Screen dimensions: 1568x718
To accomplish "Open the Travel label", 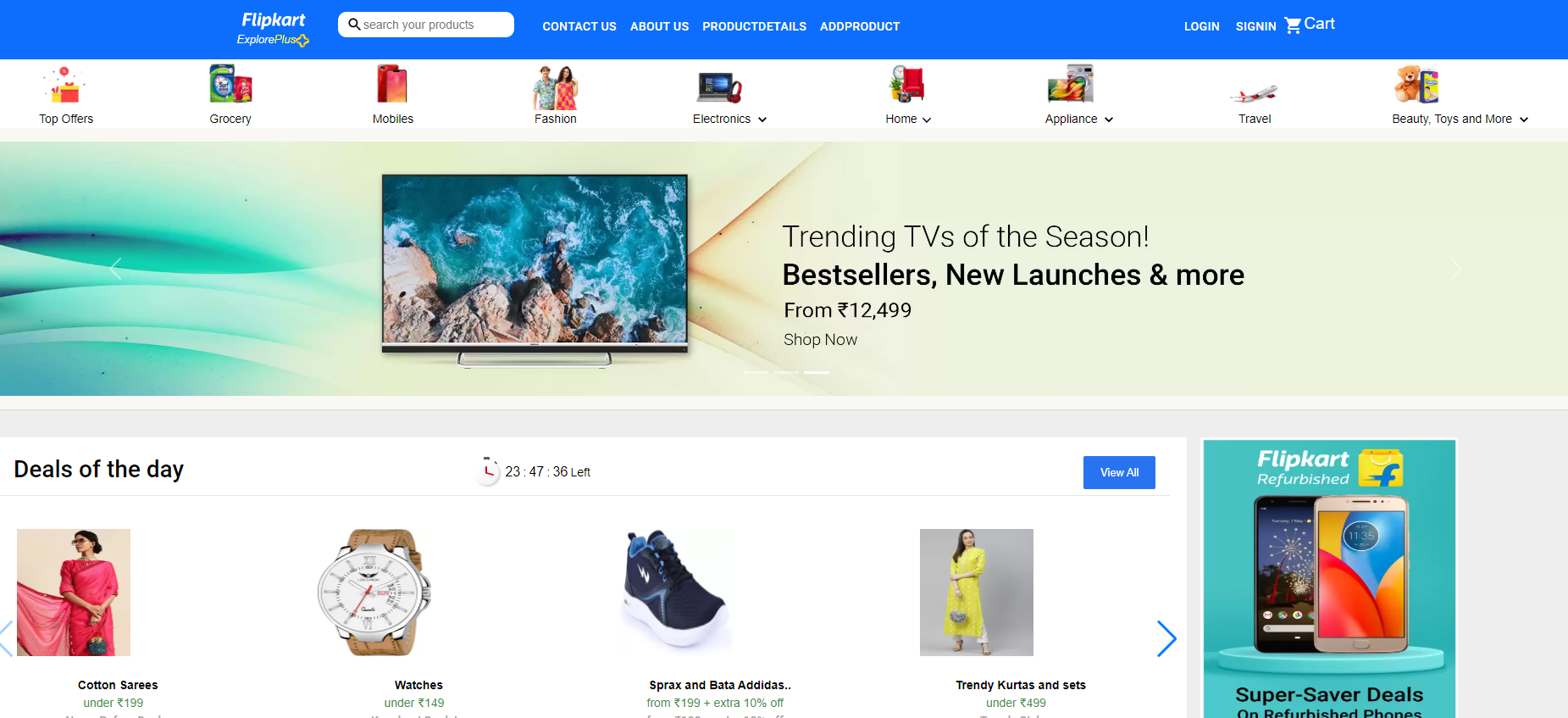I will click(x=1255, y=119).
